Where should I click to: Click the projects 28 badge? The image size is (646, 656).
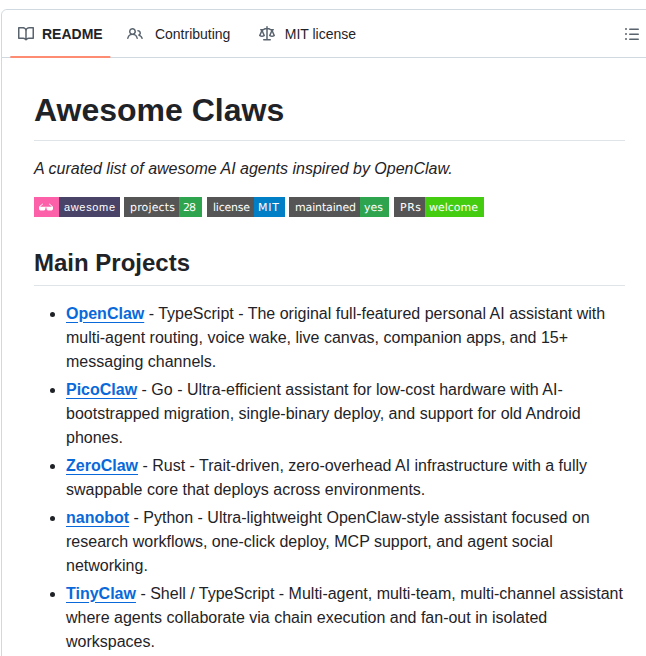tap(163, 207)
